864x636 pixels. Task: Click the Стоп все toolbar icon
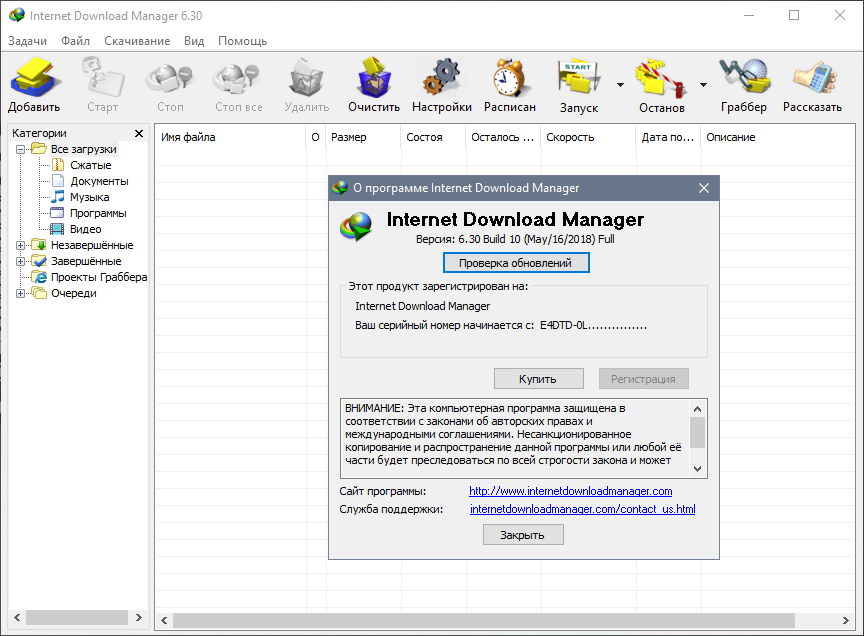tap(237, 77)
